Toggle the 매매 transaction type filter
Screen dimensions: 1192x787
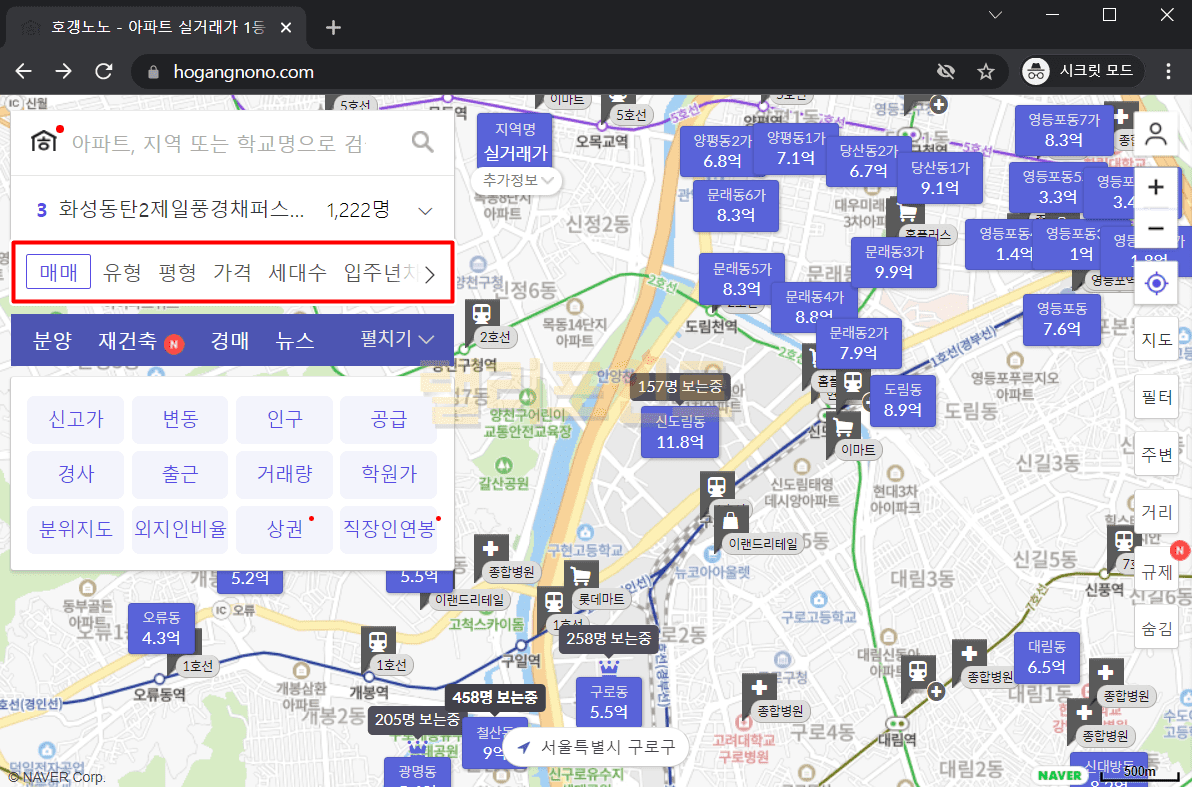(x=59, y=272)
